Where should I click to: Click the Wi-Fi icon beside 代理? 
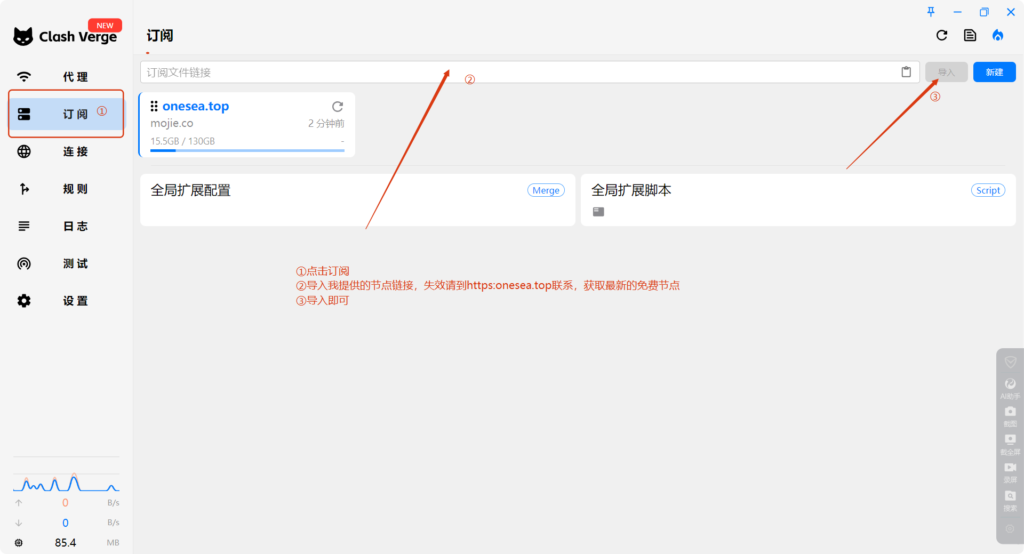(24, 76)
